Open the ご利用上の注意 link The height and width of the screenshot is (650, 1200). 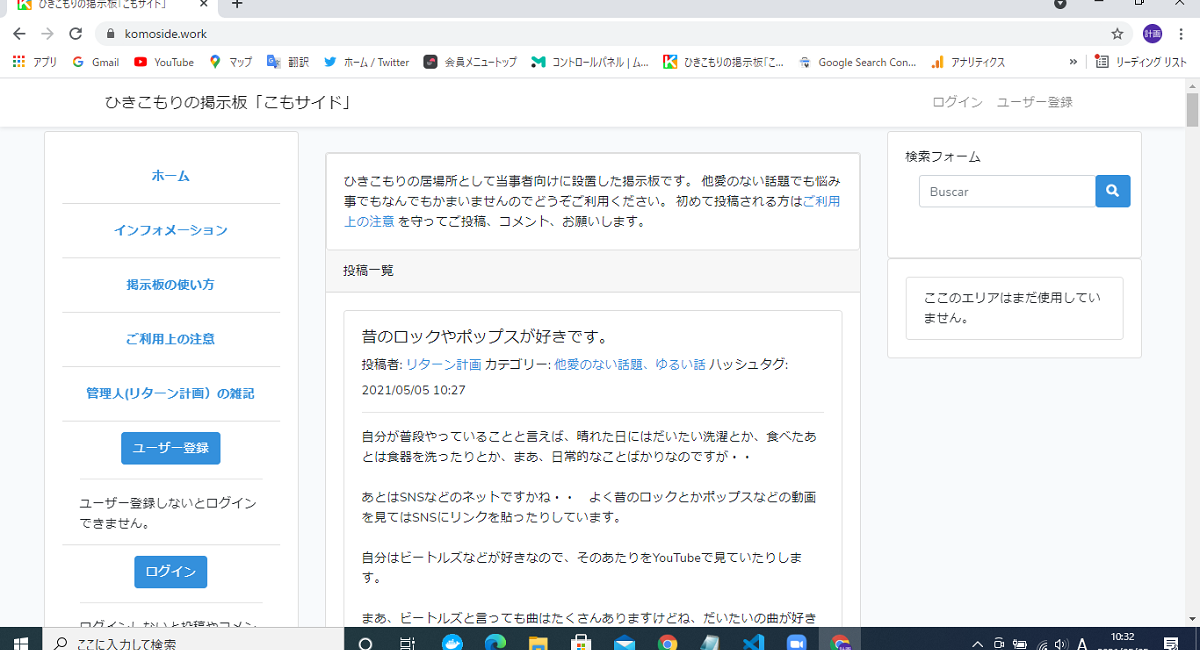[x=170, y=339]
